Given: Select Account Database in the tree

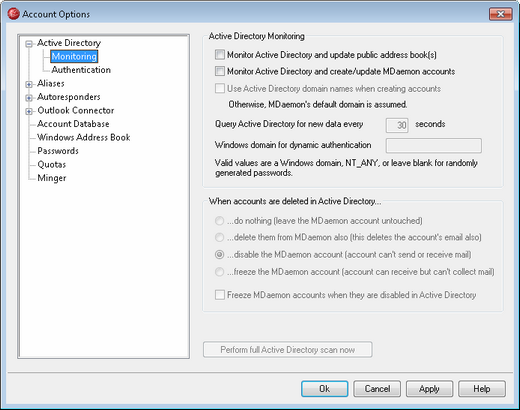Looking at the screenshot, I should [x=73, y=124].
